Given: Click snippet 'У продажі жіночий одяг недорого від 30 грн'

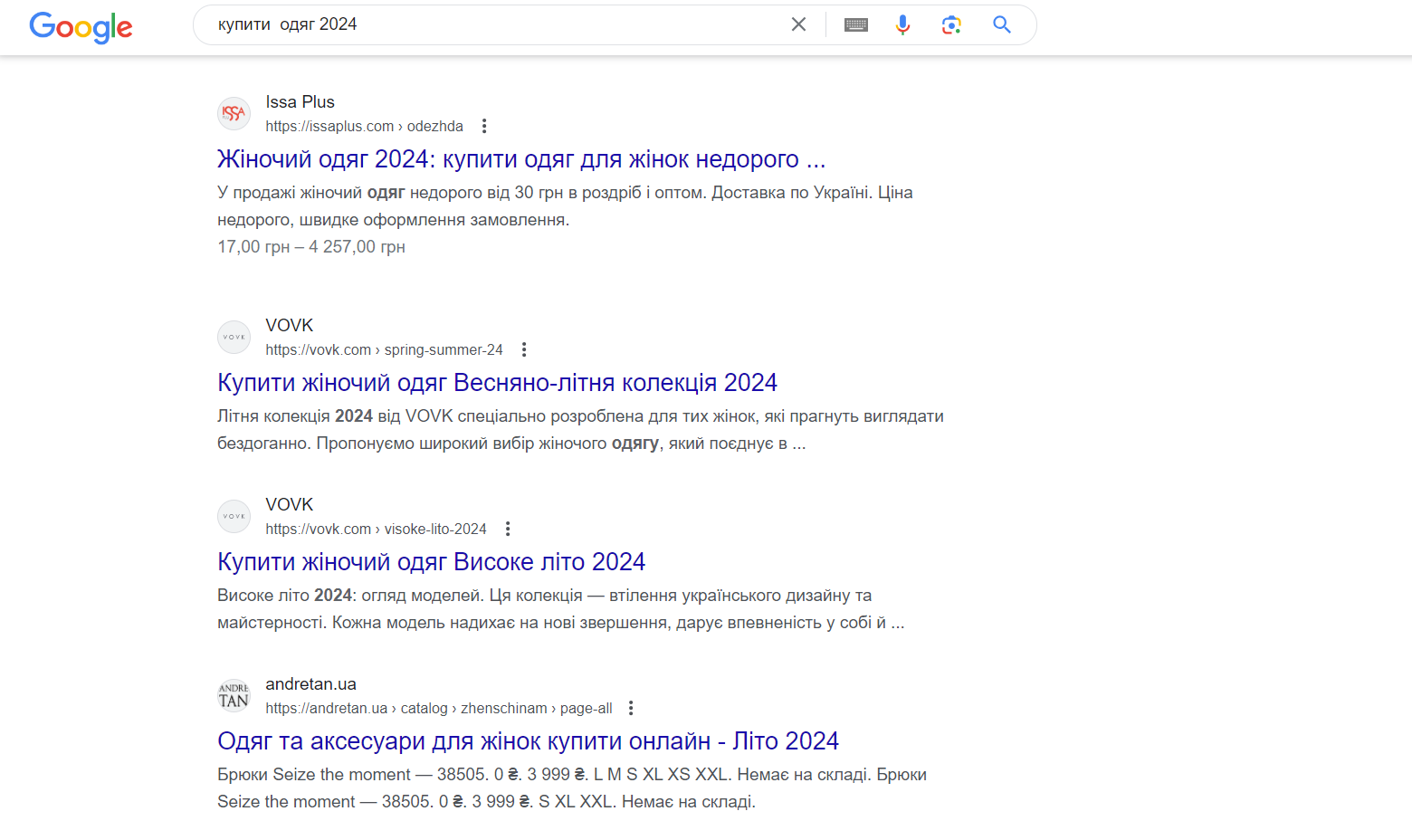Looking at the screenshot, I should 565,206.
